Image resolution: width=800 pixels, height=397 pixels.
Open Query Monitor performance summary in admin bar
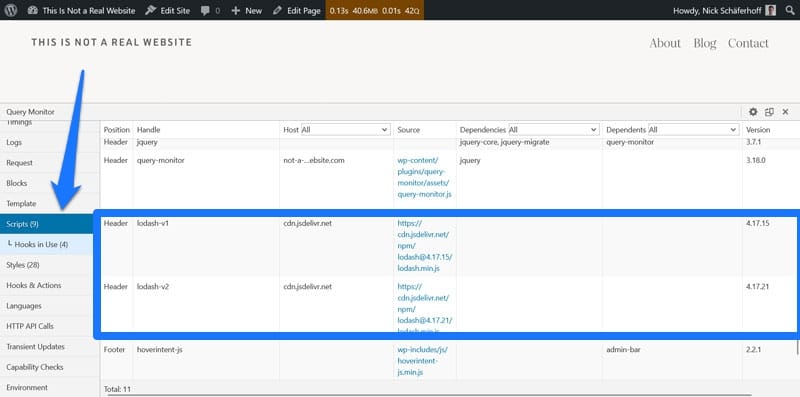point(374,10)
